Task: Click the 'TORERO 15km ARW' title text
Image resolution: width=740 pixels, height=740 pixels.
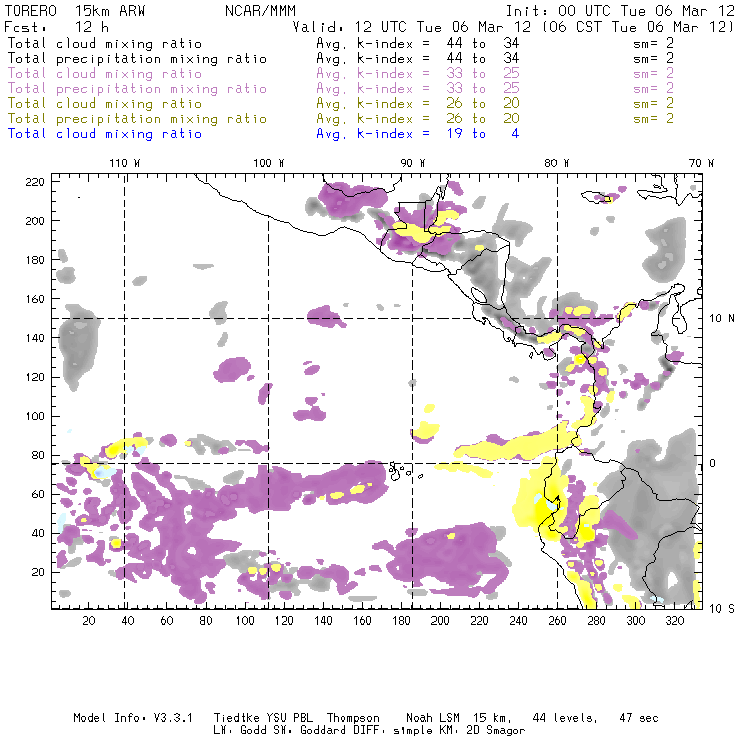Action: point(75,11)
